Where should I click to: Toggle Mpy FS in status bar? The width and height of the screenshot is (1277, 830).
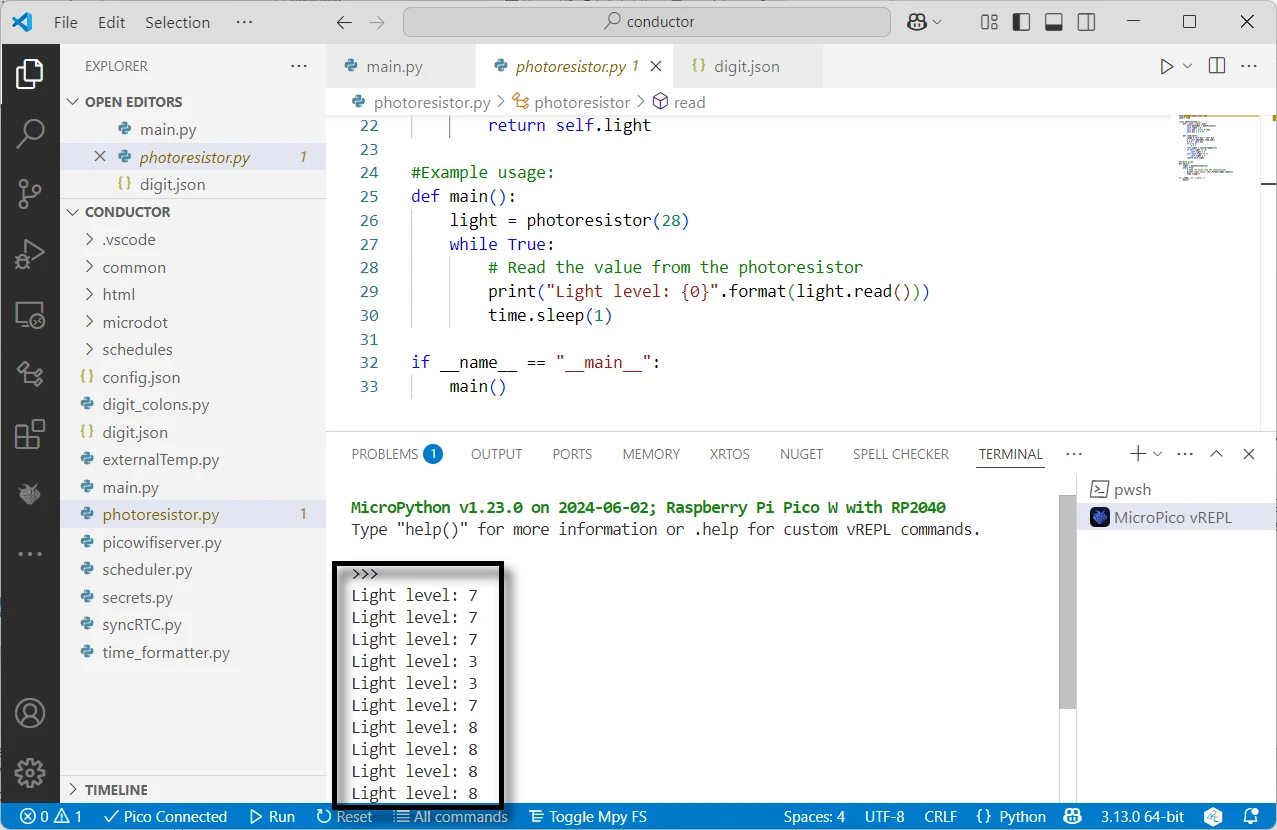coord(587,816)
